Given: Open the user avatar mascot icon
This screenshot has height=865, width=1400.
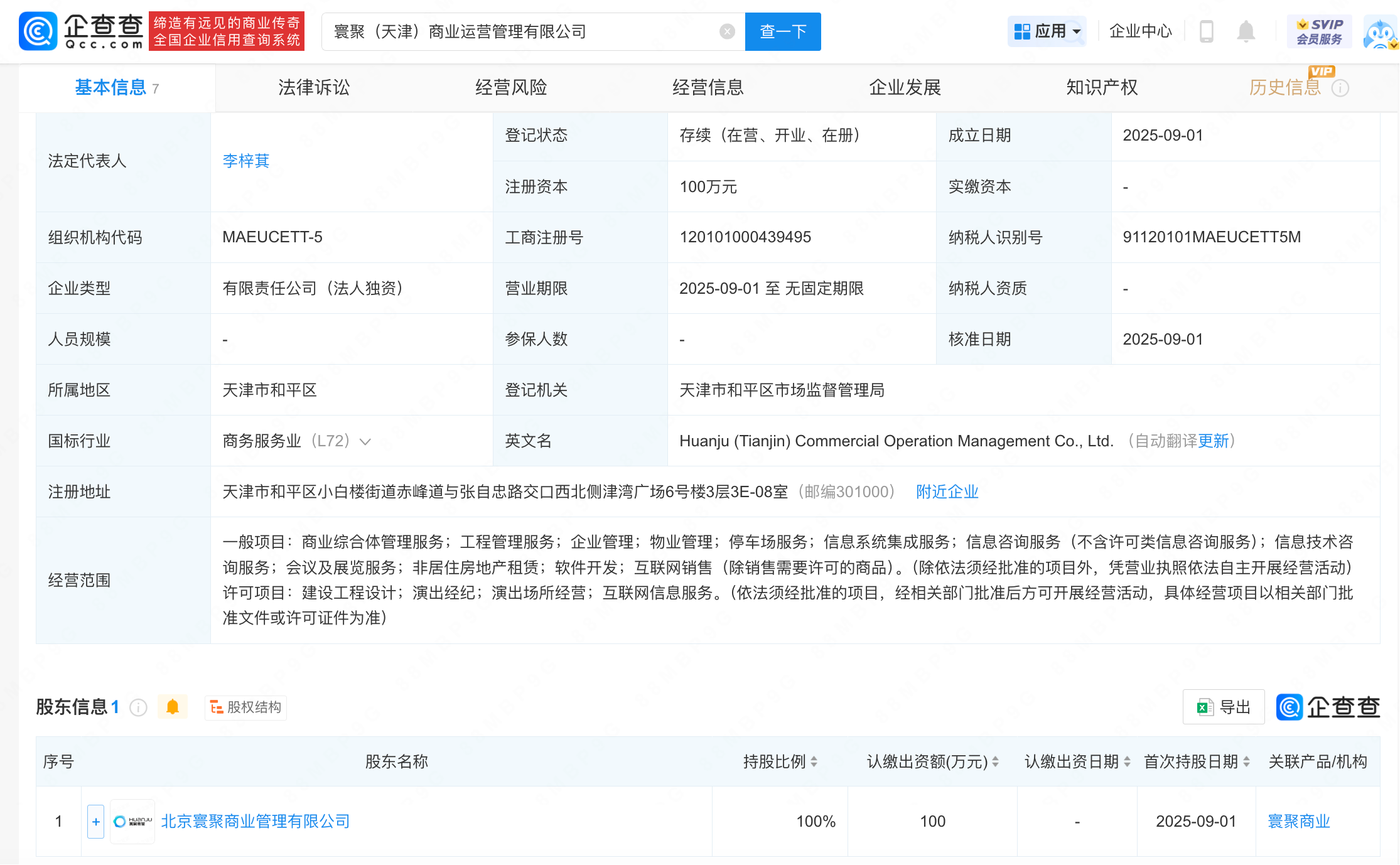Looking at the screenshot, I should [1379, 33].
